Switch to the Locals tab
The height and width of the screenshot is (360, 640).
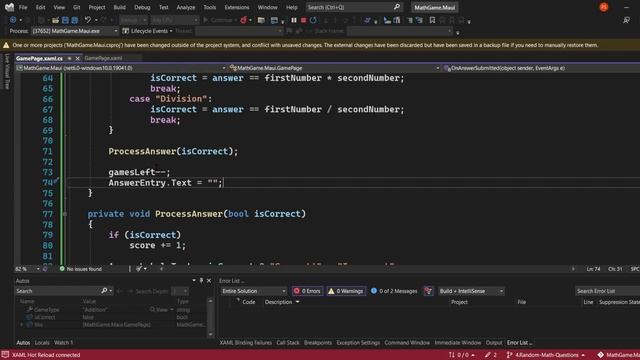click(x=42, y=343)
